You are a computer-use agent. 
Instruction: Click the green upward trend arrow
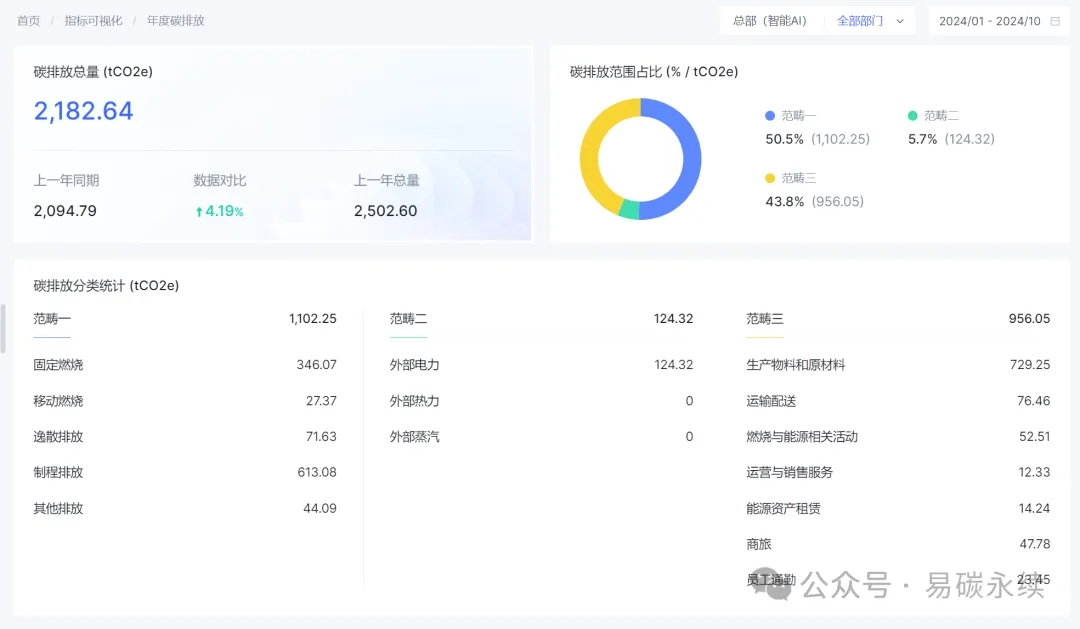click(x=199, y=211)
